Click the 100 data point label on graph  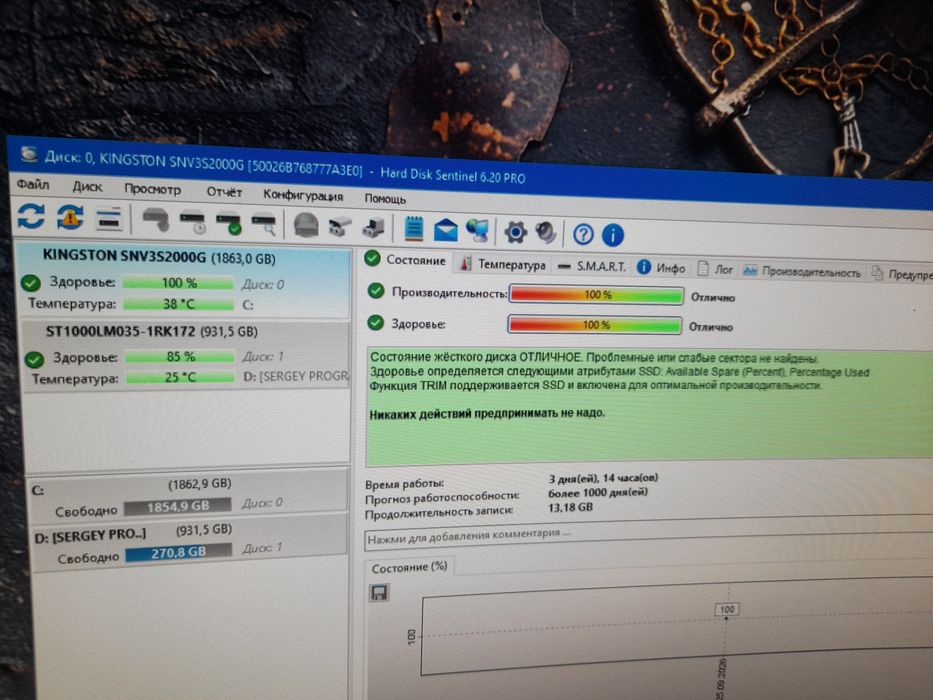727,609
